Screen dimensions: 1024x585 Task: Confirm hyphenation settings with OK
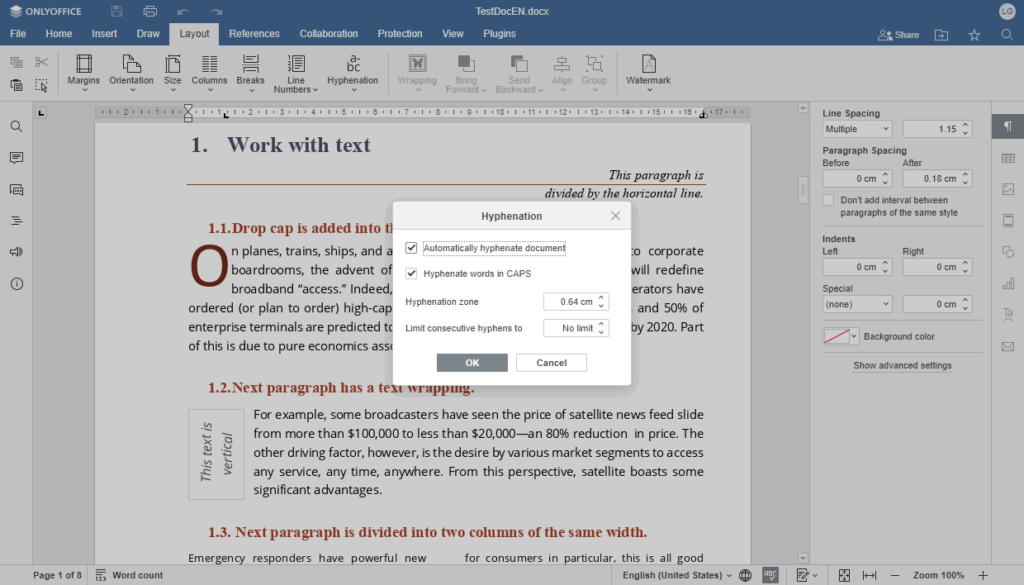click(x=472, y=362)
